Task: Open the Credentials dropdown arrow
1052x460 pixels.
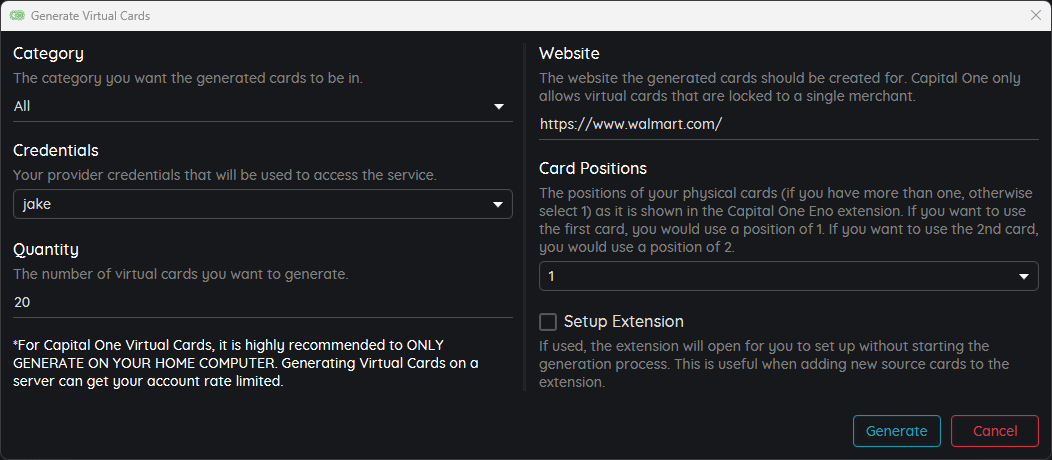Action: coord(498,205)
